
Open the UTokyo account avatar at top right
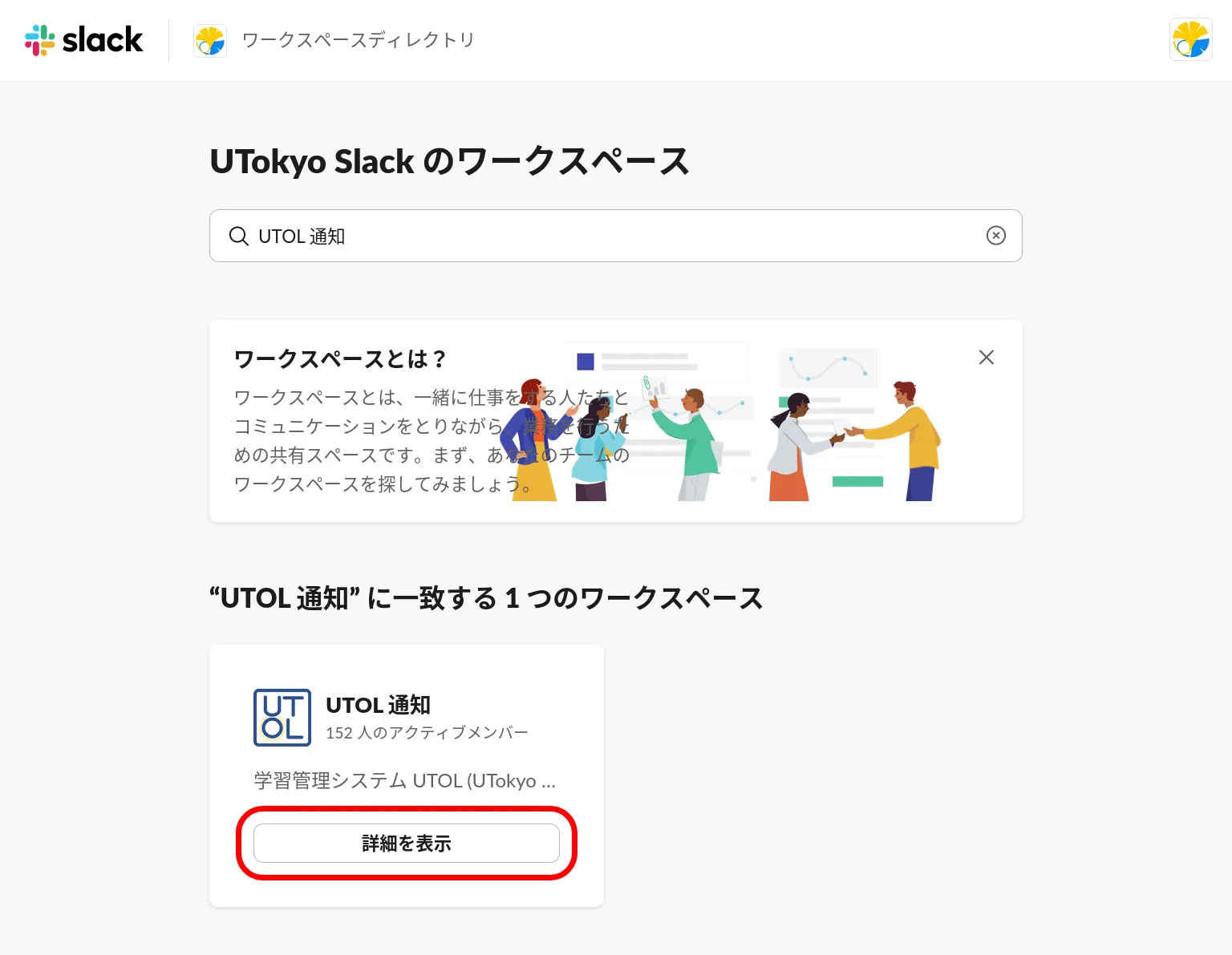click(x=1190, y=40)
